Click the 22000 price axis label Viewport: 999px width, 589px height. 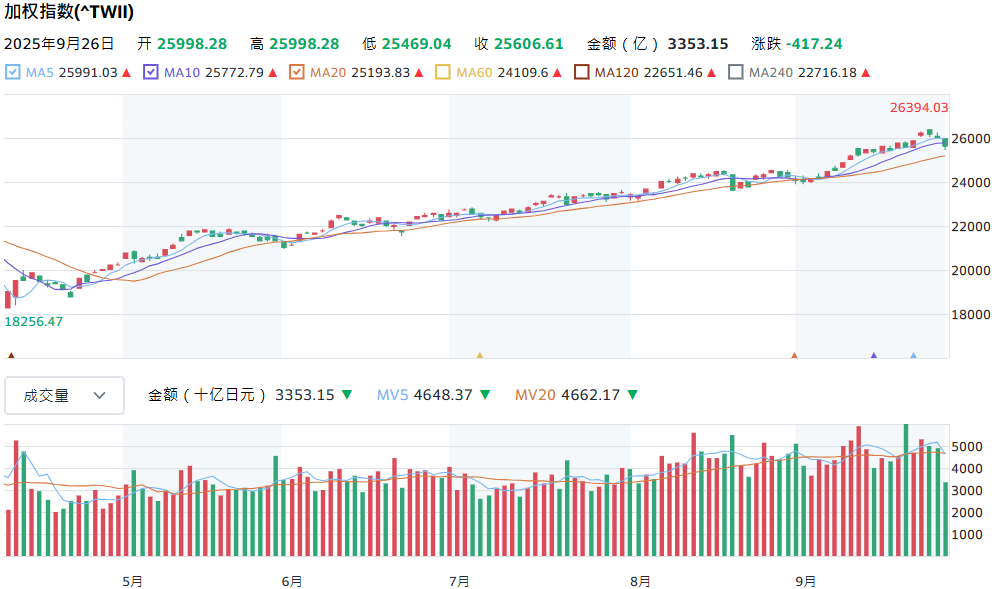pos(971,226)
